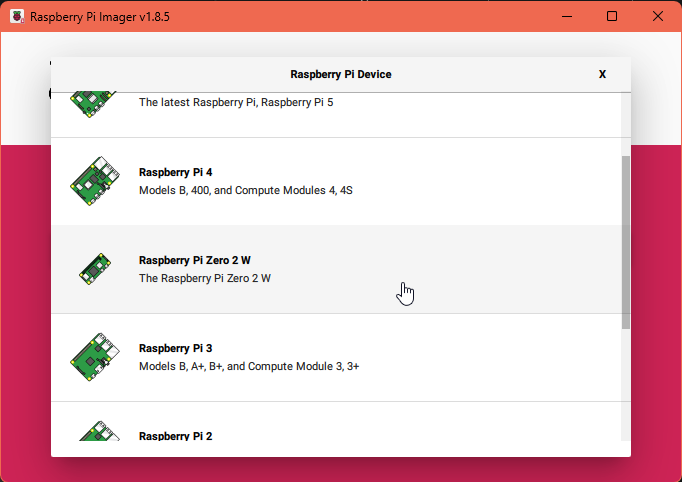Viewport: 682px width, 482px height.
Task: Minimize the Raspberry Pi Imager window
Action: click(567, 17)
